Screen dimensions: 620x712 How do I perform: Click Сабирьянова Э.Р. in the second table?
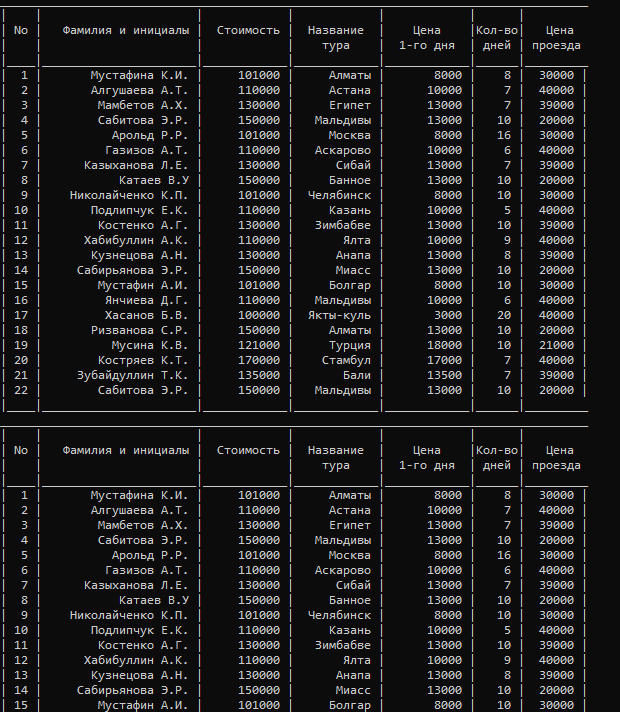pos(132,690)
